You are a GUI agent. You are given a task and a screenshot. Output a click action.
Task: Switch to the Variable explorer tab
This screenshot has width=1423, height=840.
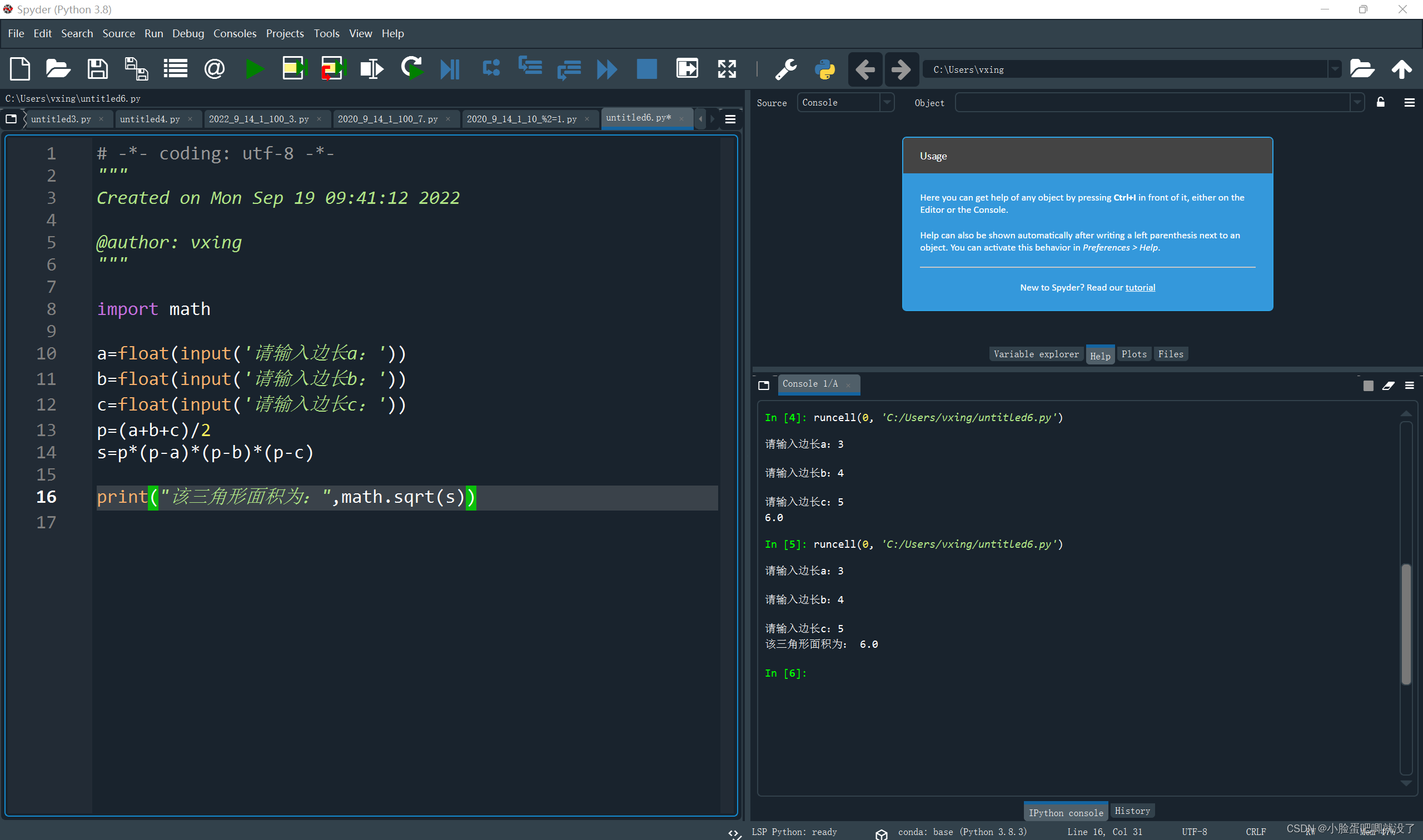1036,354
